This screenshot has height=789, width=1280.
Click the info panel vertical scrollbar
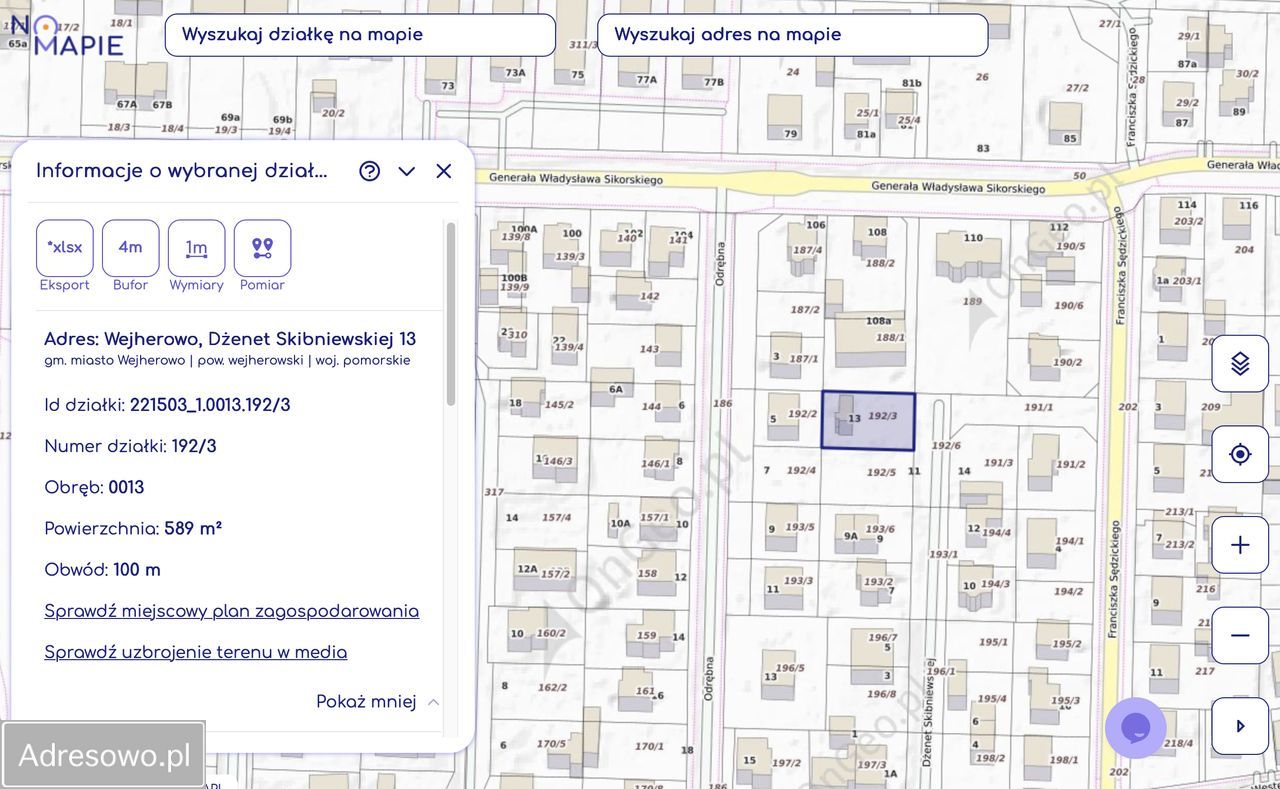pos(451,314)
